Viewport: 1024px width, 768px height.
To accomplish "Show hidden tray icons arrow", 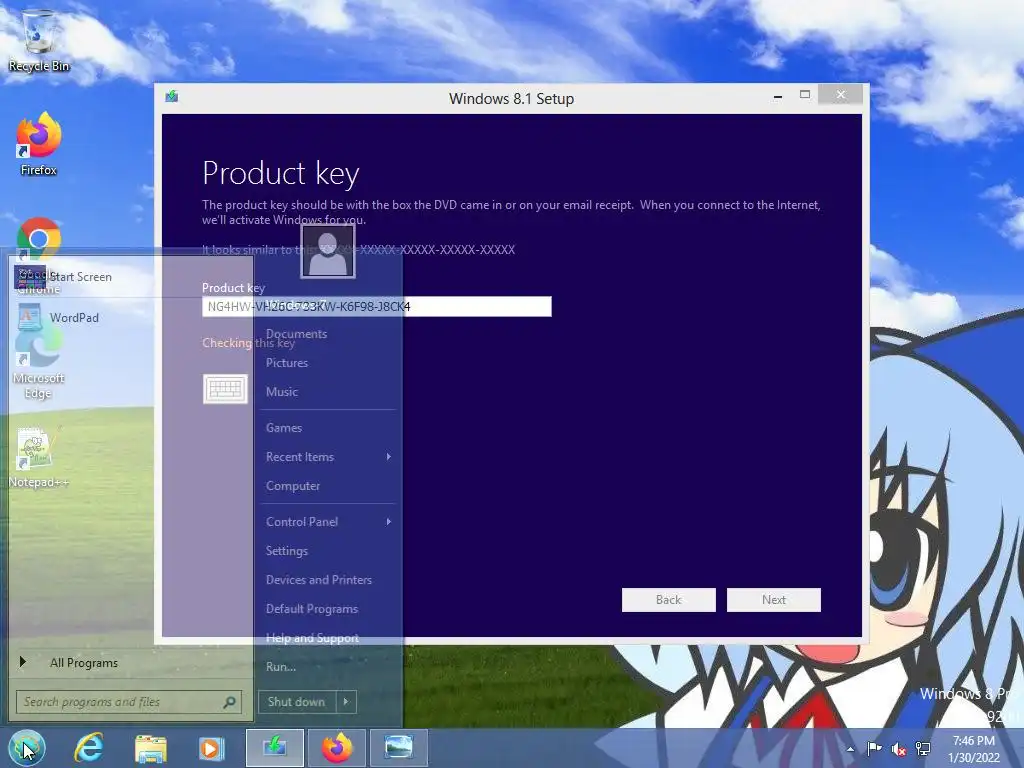I will click(x=850, y=749).
